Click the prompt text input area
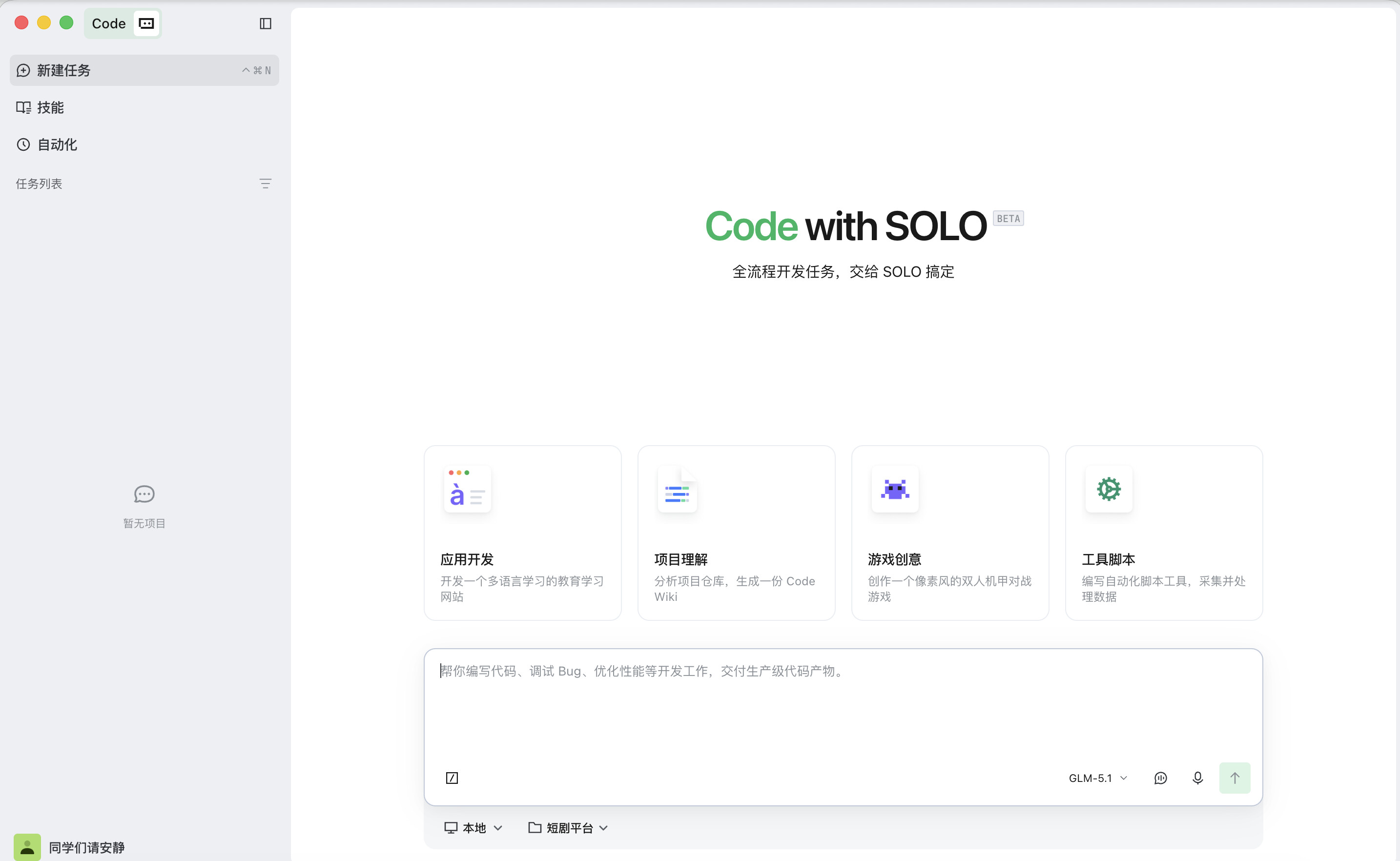1400x861 pixels. coord(843,706)
